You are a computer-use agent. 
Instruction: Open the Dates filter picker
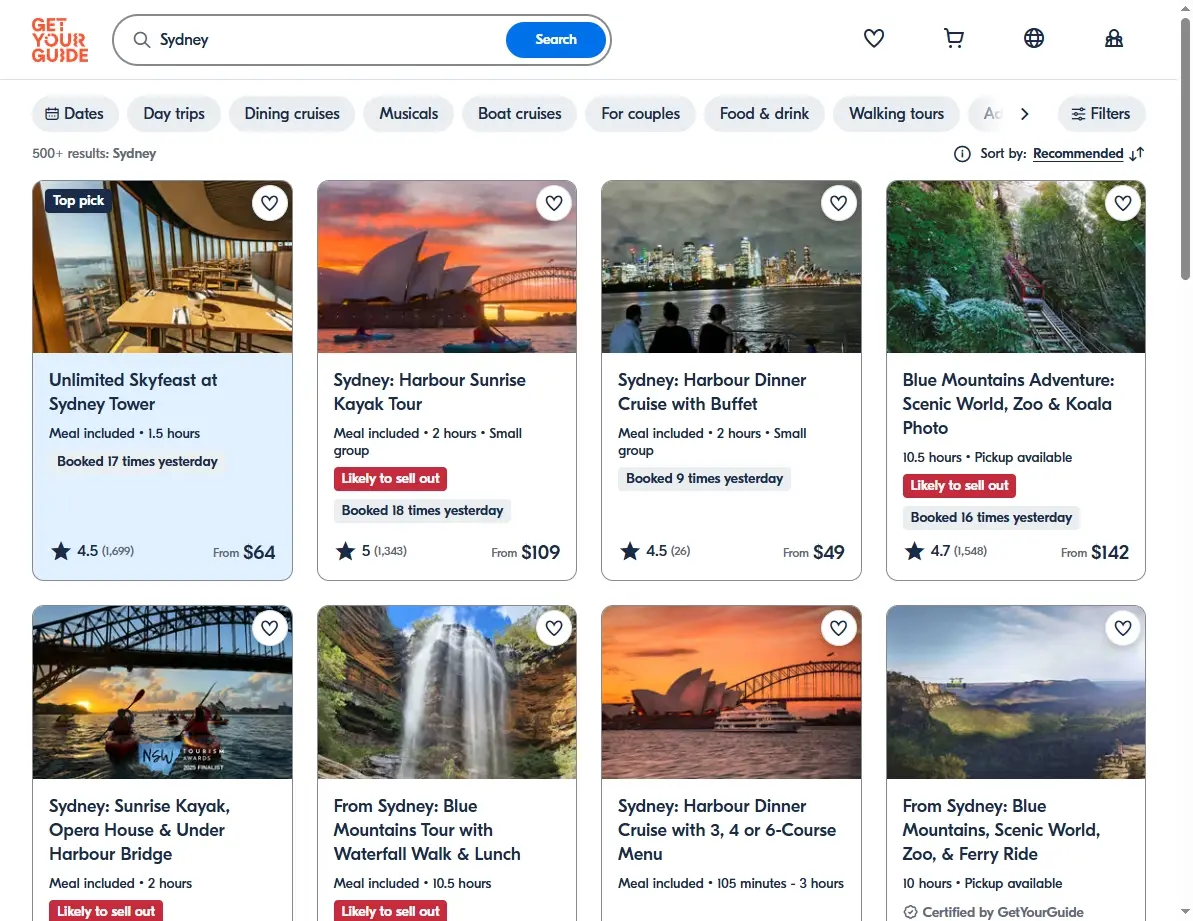(75, 113)
